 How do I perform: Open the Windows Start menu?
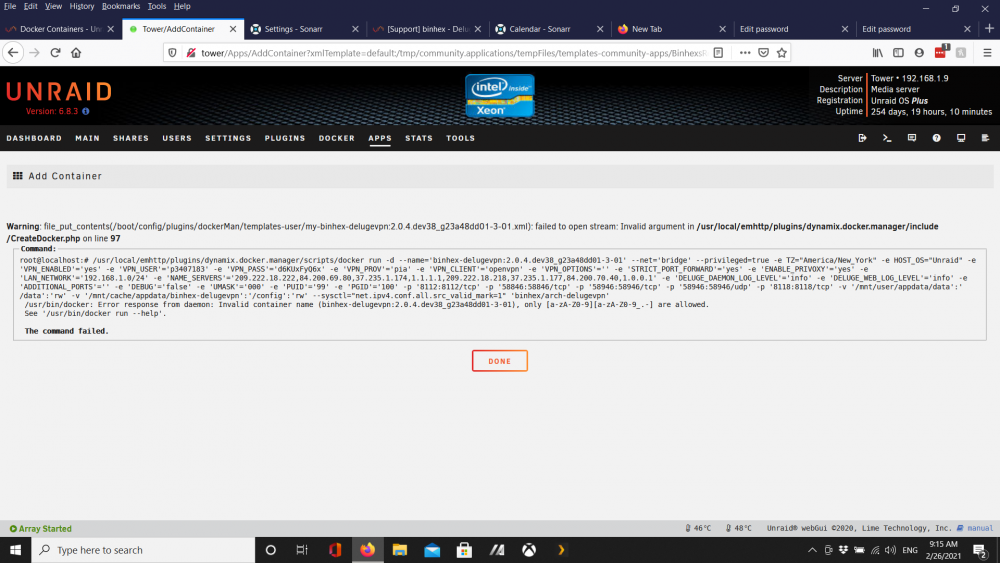click(15, 550)
